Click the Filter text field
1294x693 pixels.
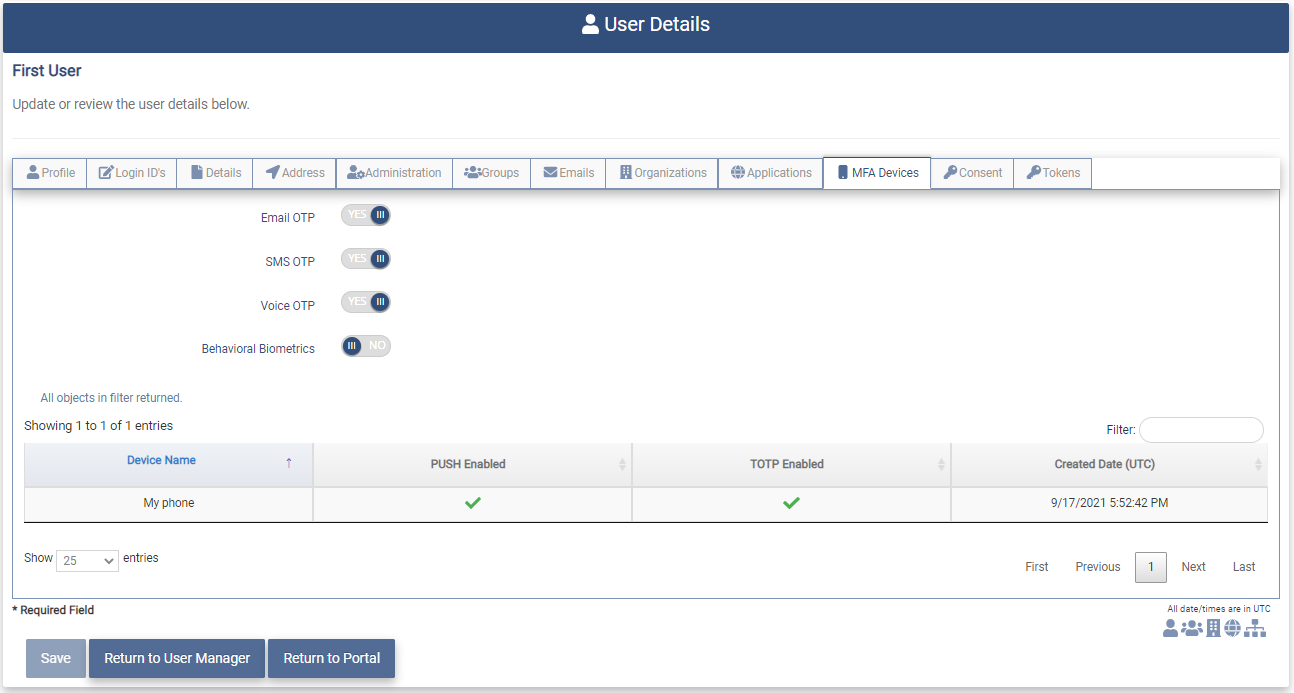(x=1201, y=430)
